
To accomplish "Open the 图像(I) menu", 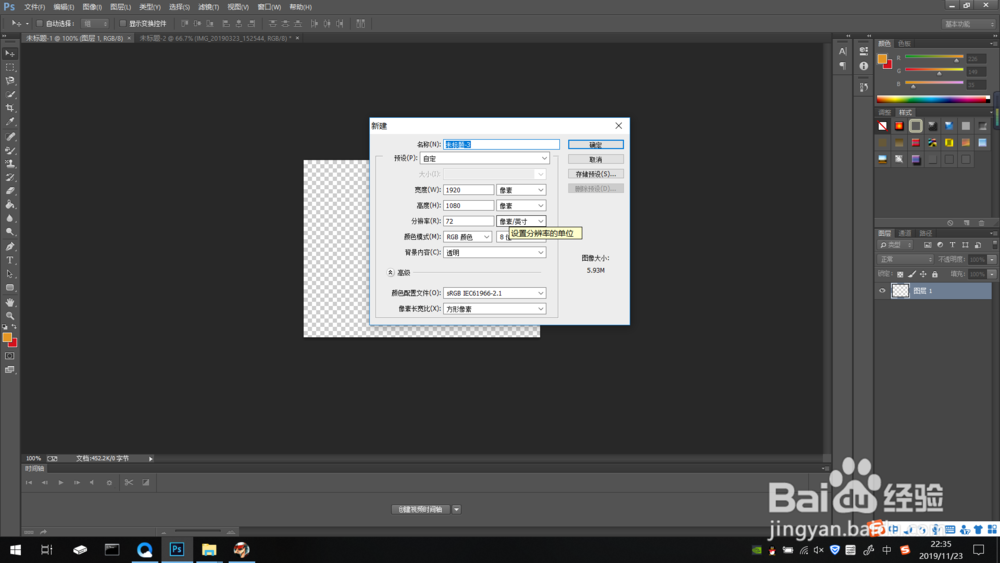I will 92,7.
